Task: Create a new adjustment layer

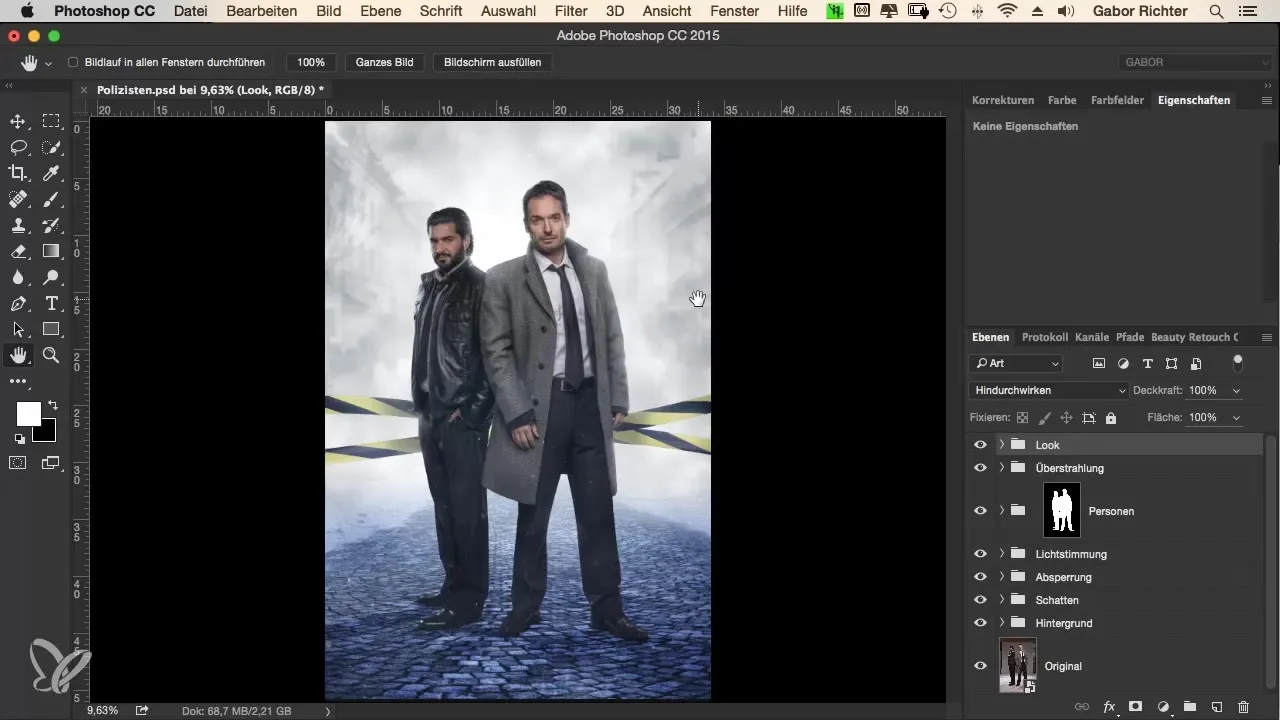Action: tap(1163, 706)
